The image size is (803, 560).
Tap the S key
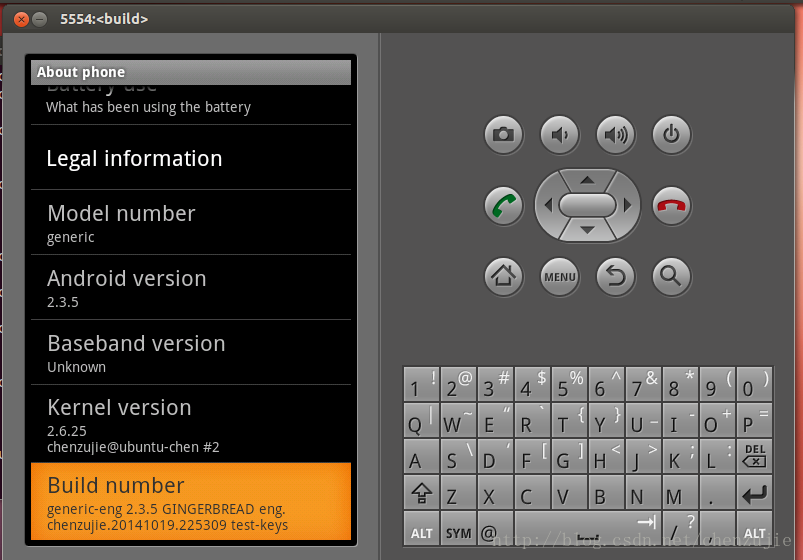pos(458,456)
